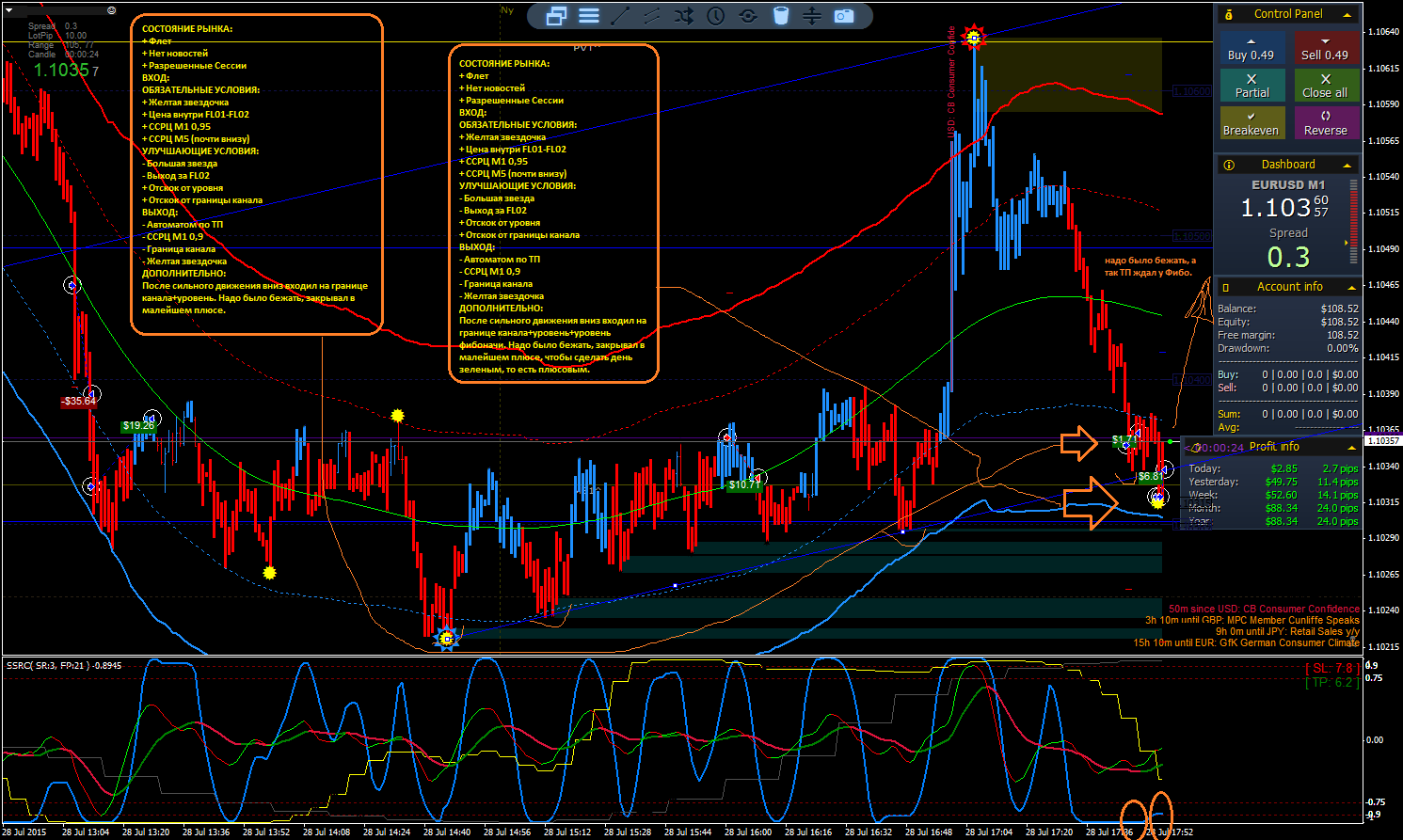Select the parallel channel lines tool
Image resolution: width=1403 pixels, height=840 pixels.
point(652,16)
